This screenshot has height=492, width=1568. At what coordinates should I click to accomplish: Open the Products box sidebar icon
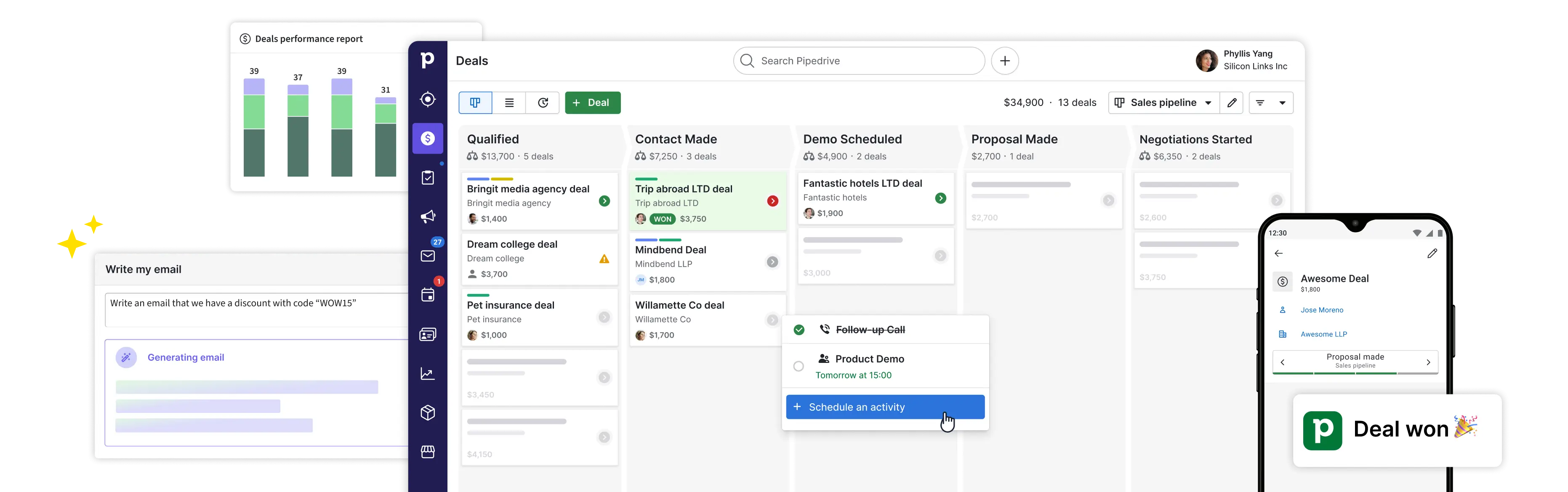(x=428, y=413)
